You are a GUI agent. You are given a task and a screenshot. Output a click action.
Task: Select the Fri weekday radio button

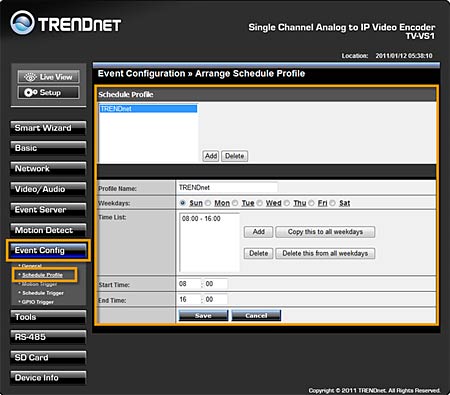312,203
